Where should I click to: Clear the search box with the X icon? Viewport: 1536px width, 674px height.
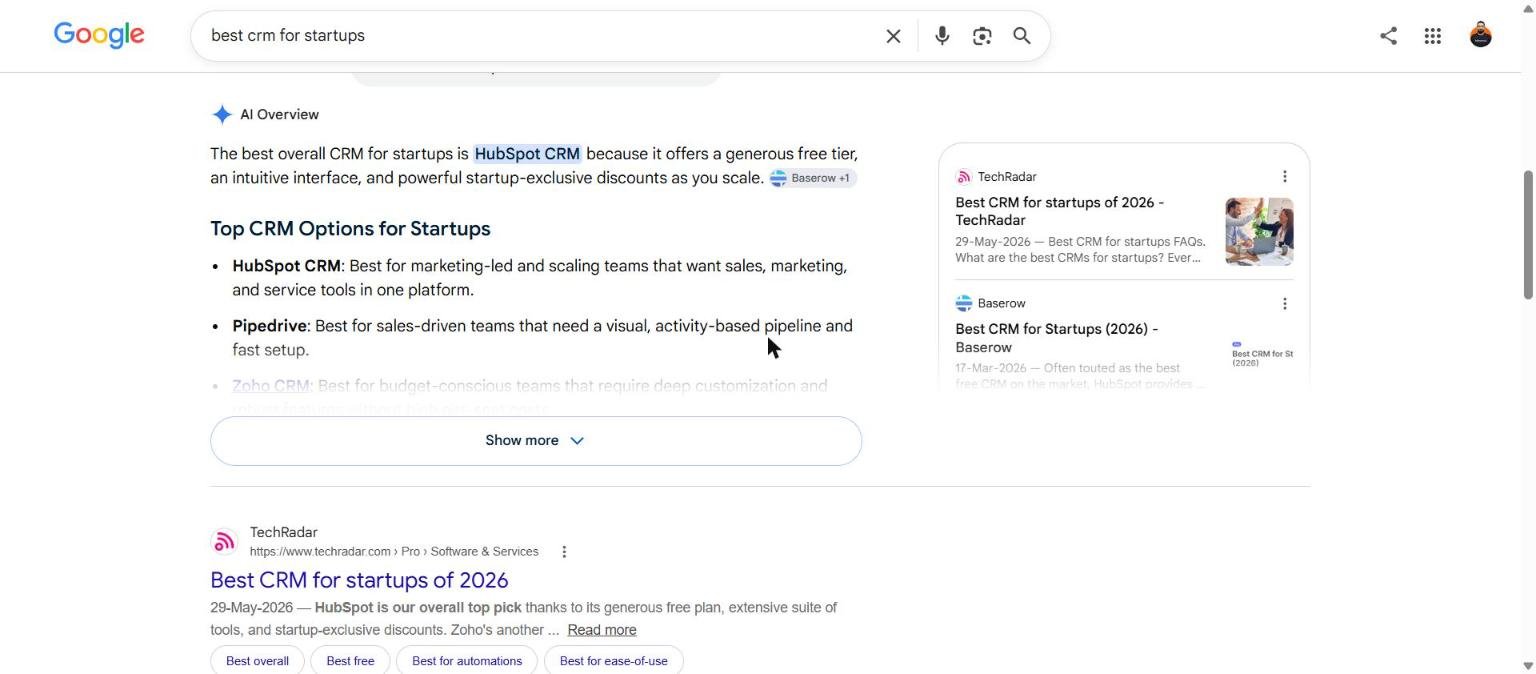tap(893, 36)
